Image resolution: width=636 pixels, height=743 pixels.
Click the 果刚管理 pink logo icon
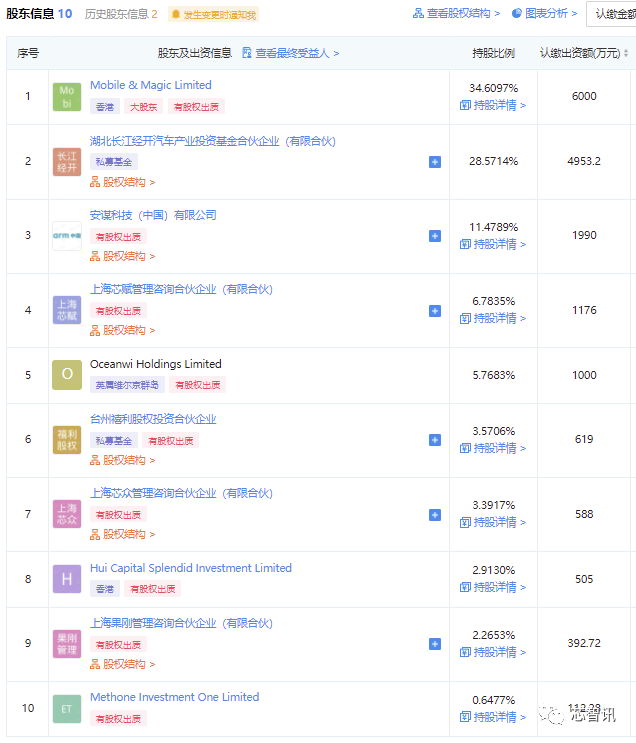click(x=67, y=644)
